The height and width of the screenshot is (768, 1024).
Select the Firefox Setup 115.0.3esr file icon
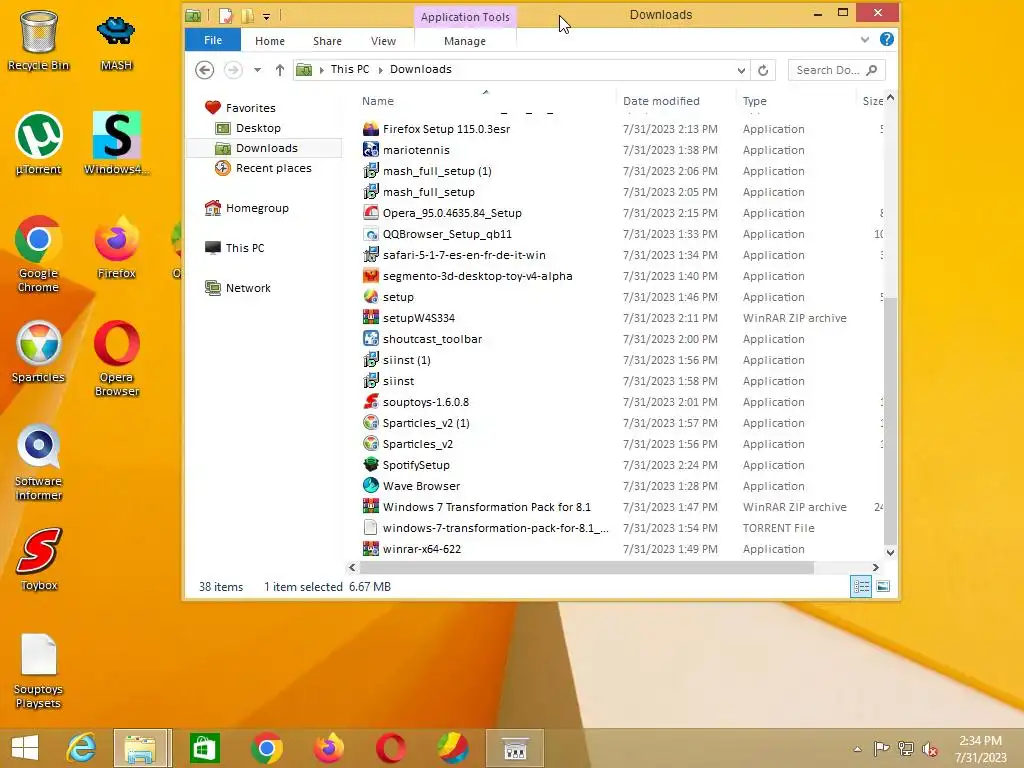point(371,129)
